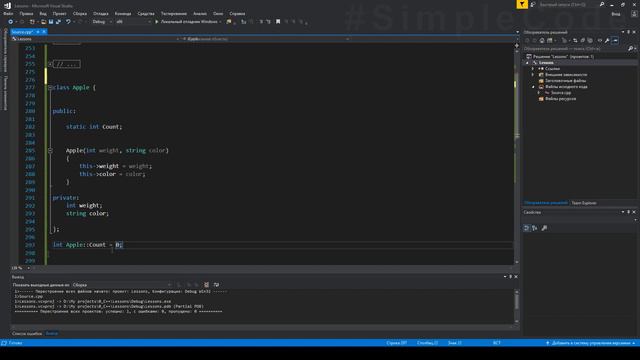The height and width of the screenshot is (360, 640).
Task: Click Home icon in Solution Explorer toolbar
Action: point(542,40)
